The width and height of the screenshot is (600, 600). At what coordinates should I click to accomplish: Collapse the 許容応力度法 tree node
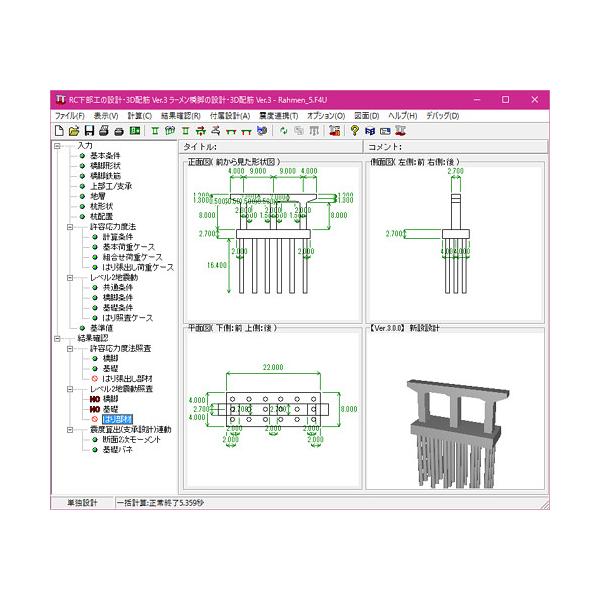pos(69,227)
